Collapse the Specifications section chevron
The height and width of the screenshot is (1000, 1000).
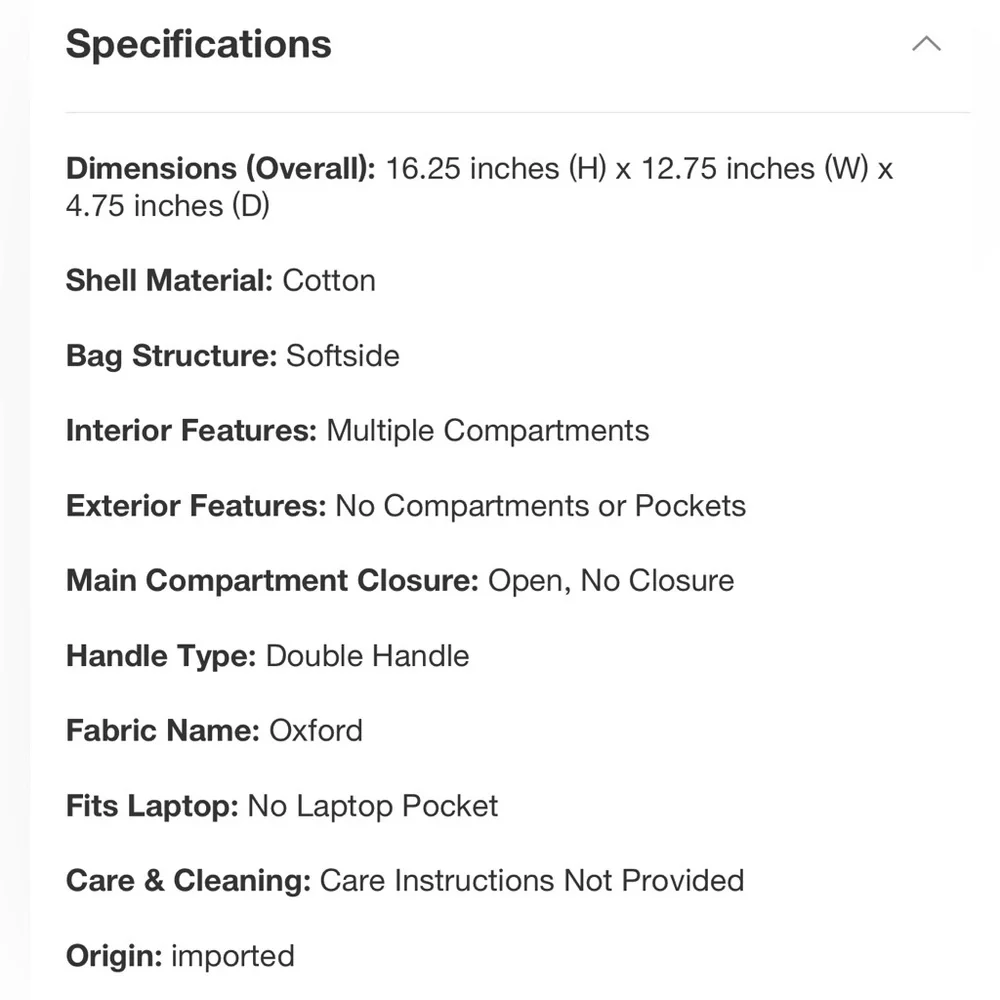coord(926,44)
